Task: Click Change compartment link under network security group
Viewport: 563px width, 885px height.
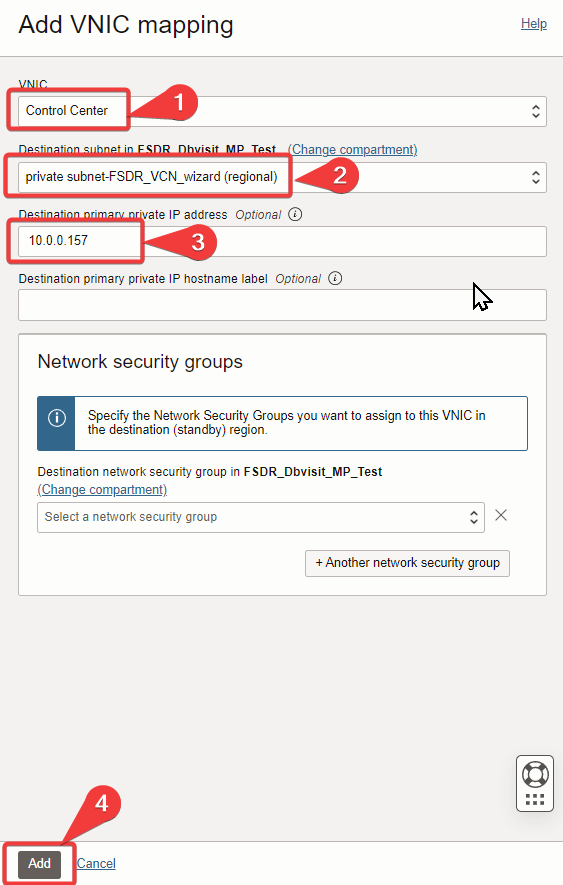Action: click(102, 489)
